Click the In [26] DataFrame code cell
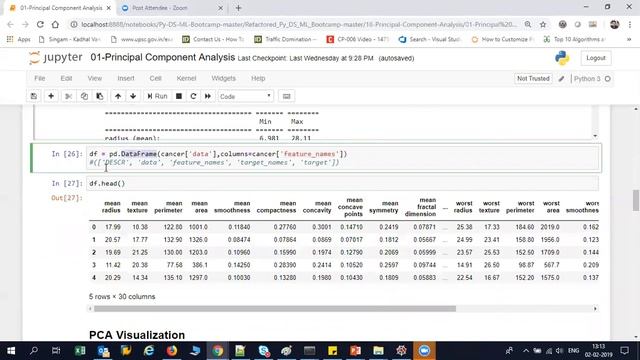Viewport: 640px width, 360px height. 342,158
